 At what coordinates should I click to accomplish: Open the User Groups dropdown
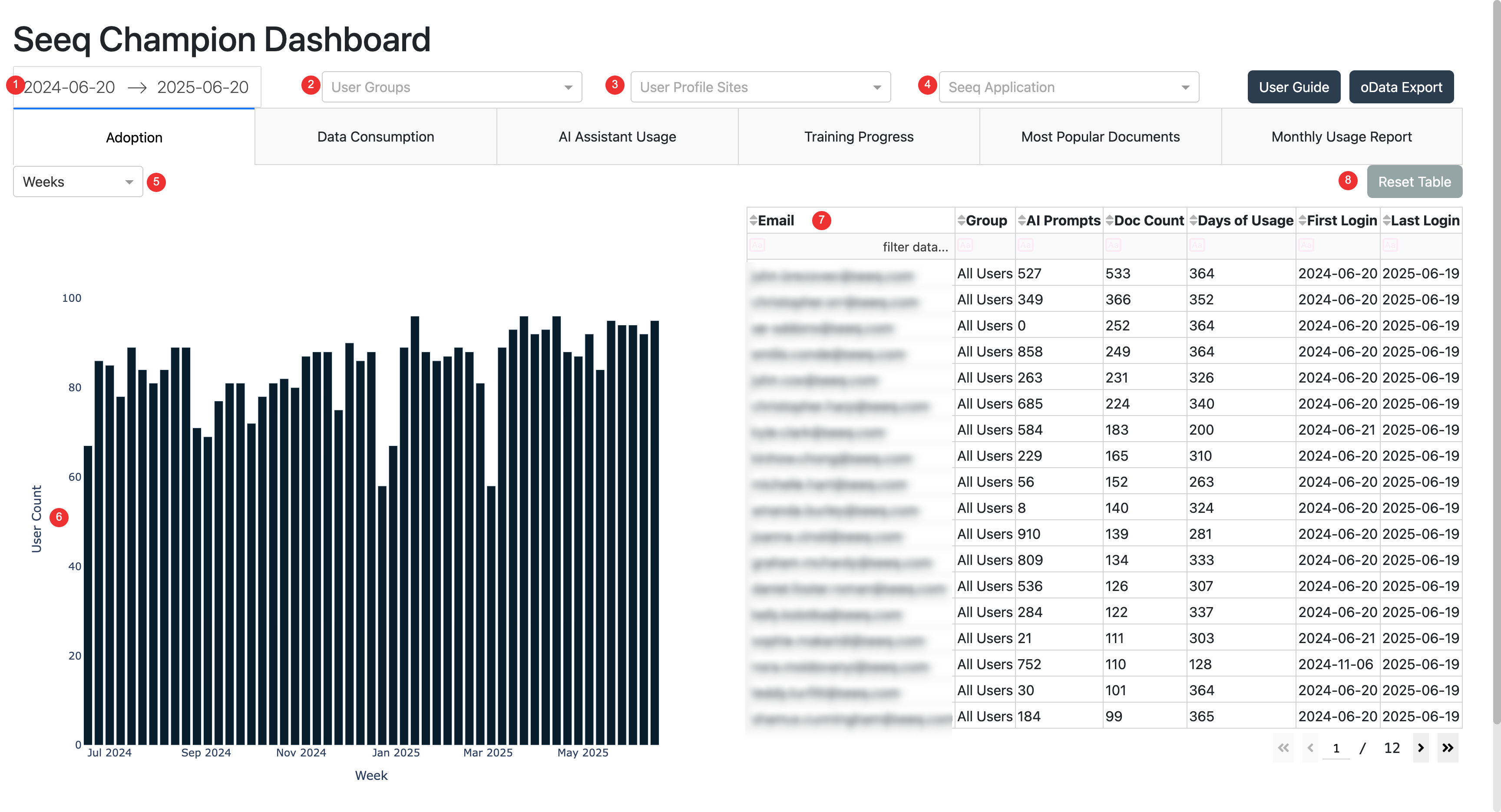coord(452,87)
